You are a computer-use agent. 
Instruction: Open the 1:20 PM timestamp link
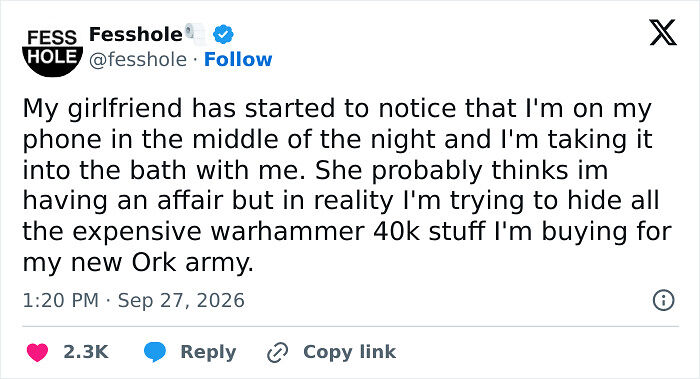point(61,300)
